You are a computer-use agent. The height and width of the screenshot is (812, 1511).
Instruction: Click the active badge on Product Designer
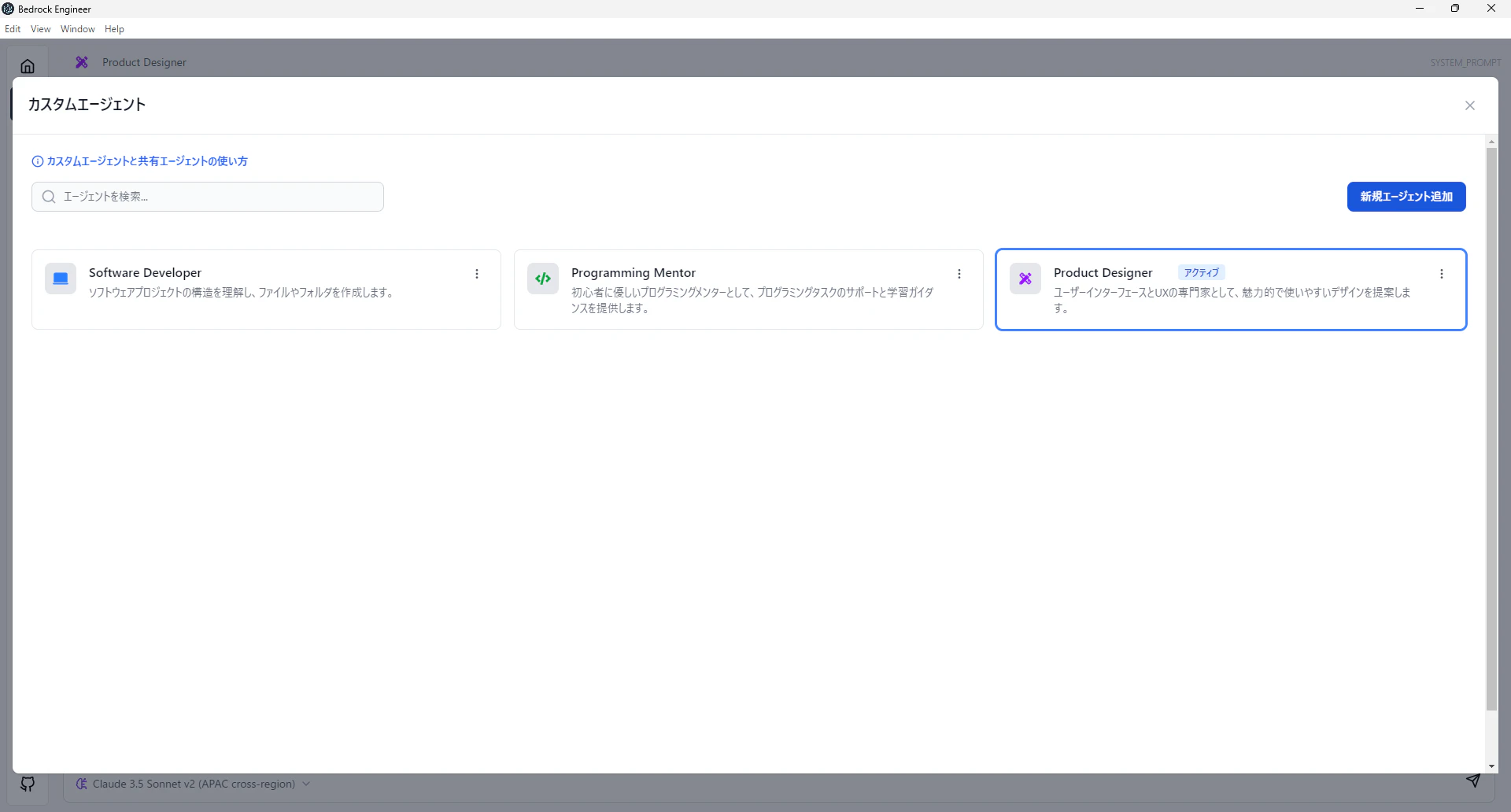[1201, 272]
